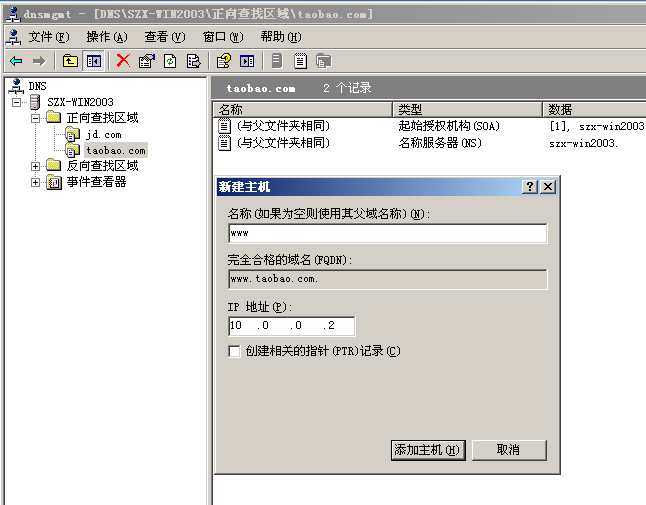Collapse the SZX-WIN2003 server node
Image resolution: width=646 pixels, height=505 pixels.
[x=16, y=102]
